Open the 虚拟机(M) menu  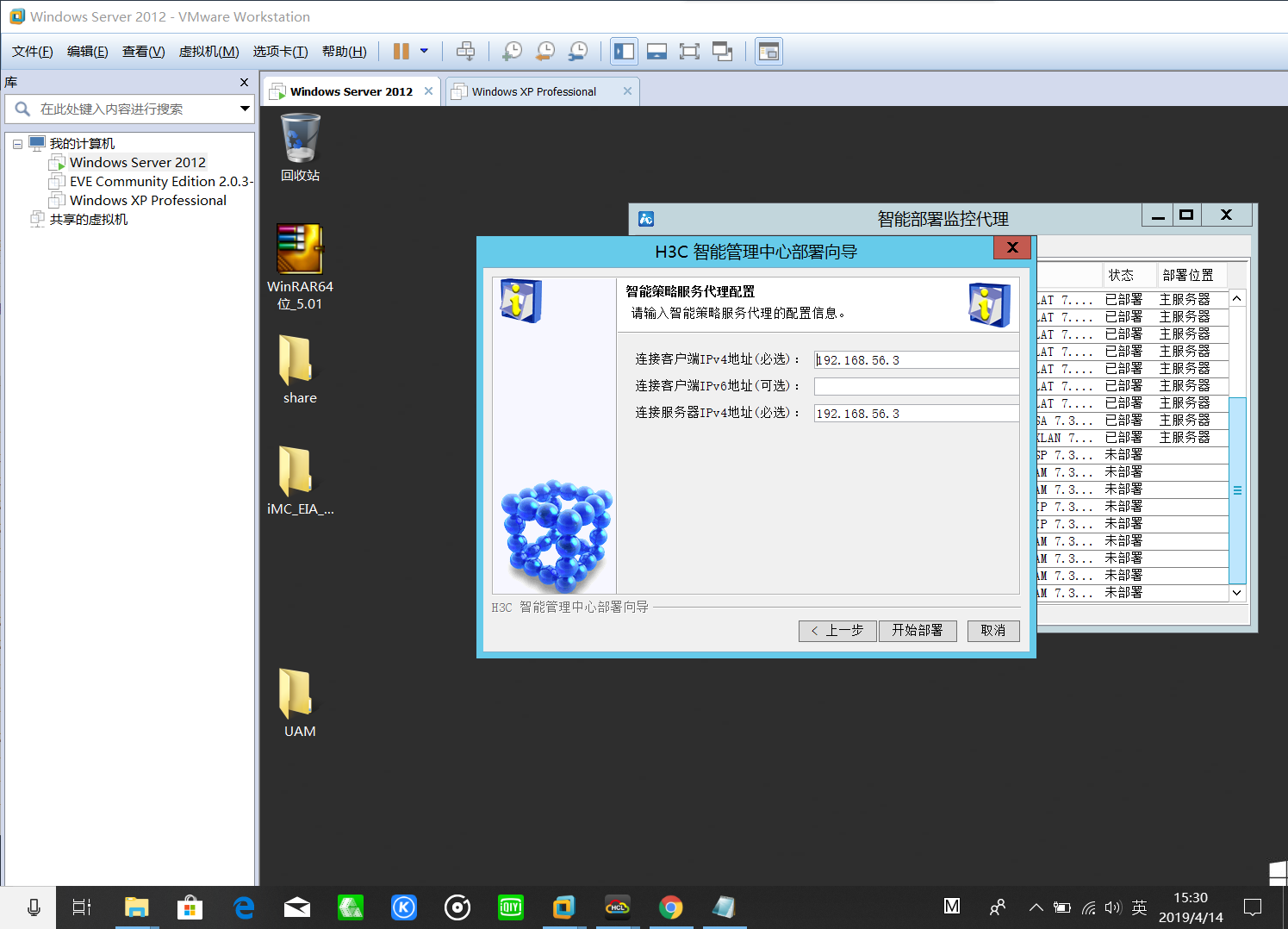point(208,52)
